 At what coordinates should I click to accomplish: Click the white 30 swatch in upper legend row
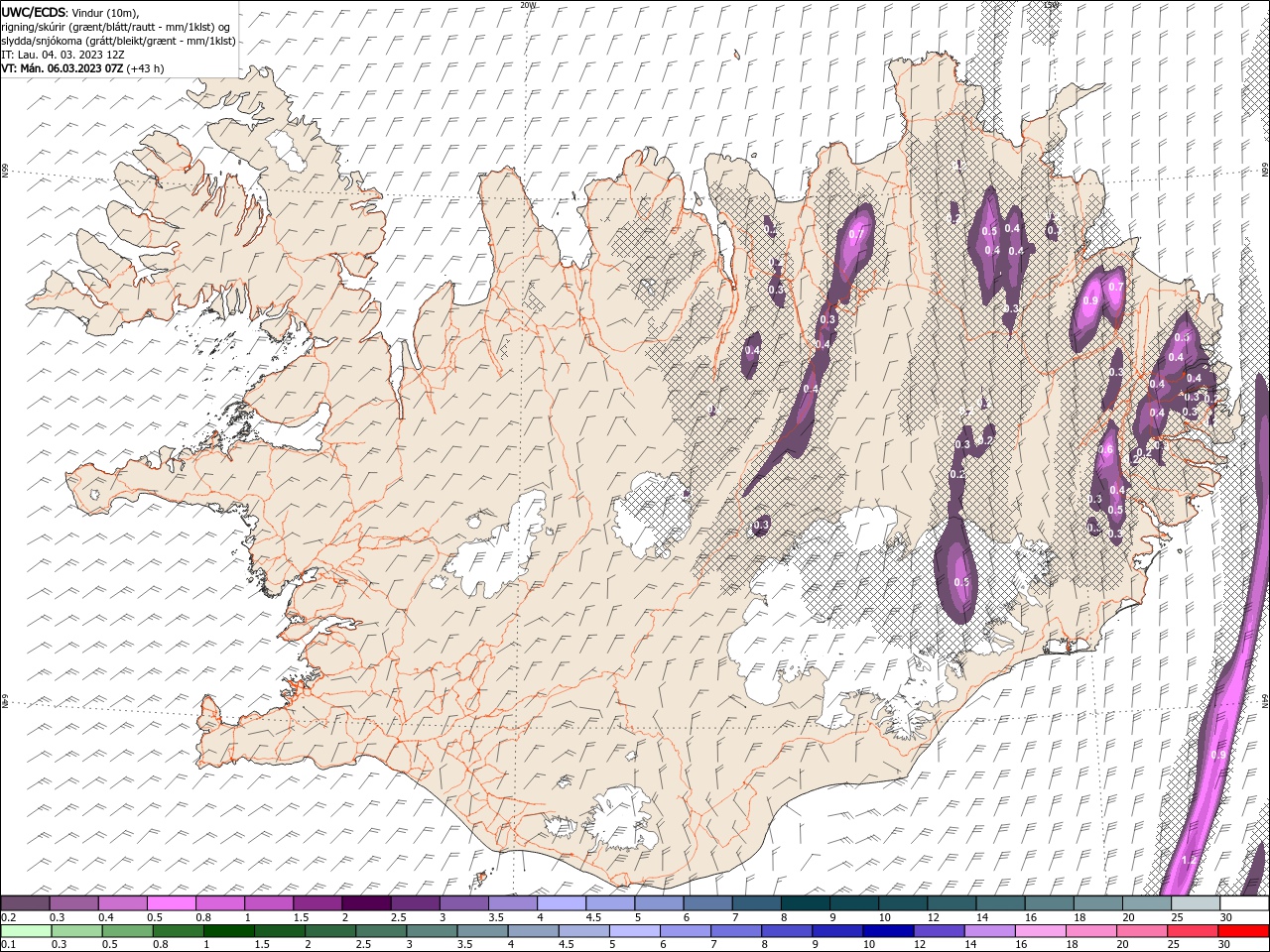click(1244, 903)
